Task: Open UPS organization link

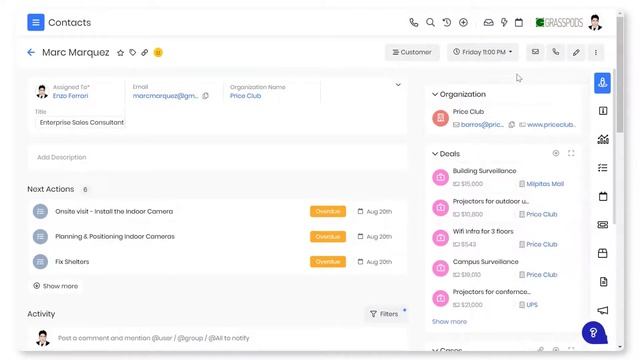Action: [x=532, y=305]
